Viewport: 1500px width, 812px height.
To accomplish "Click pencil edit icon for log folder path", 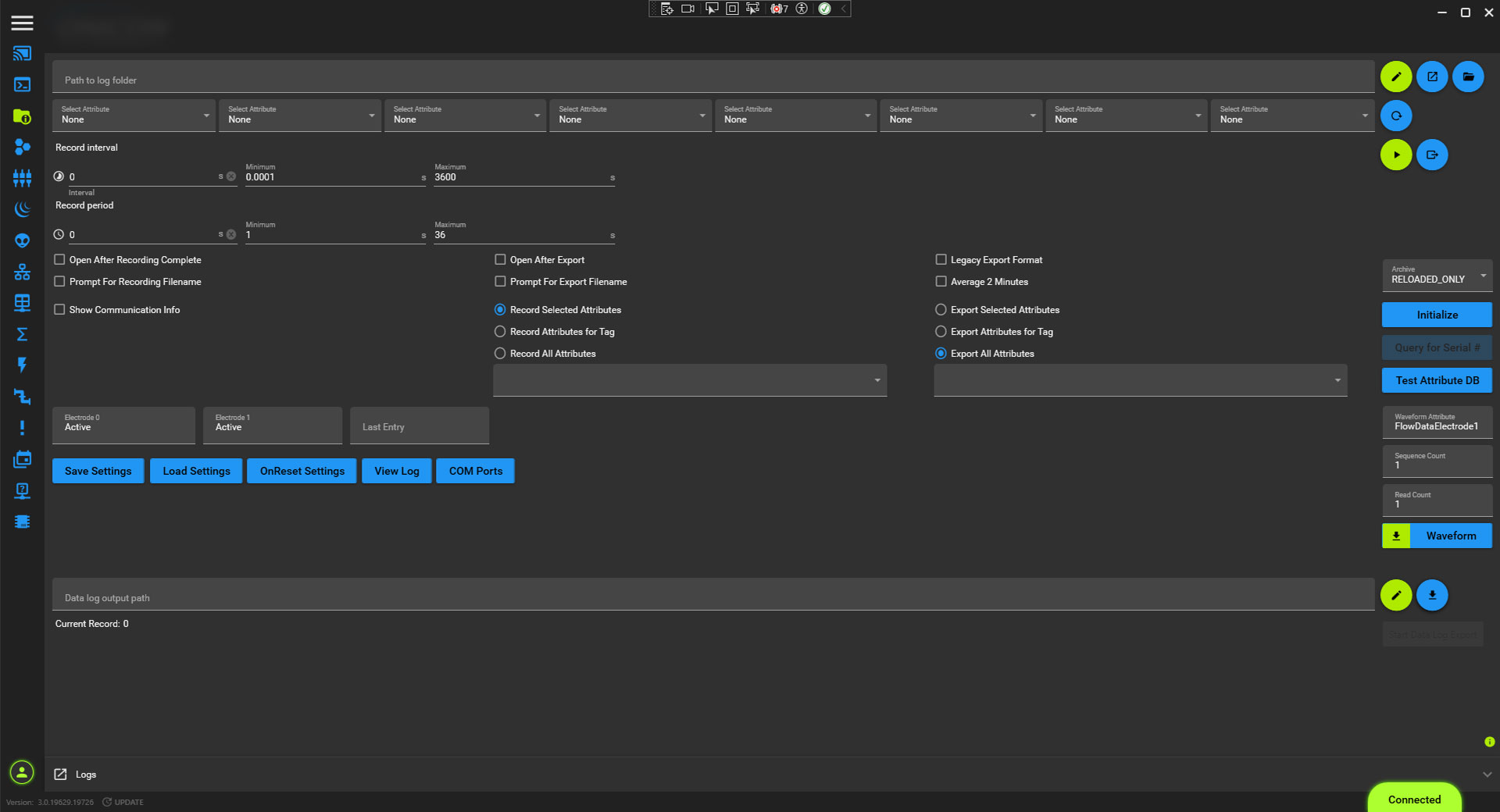I will pos(1395,77).
